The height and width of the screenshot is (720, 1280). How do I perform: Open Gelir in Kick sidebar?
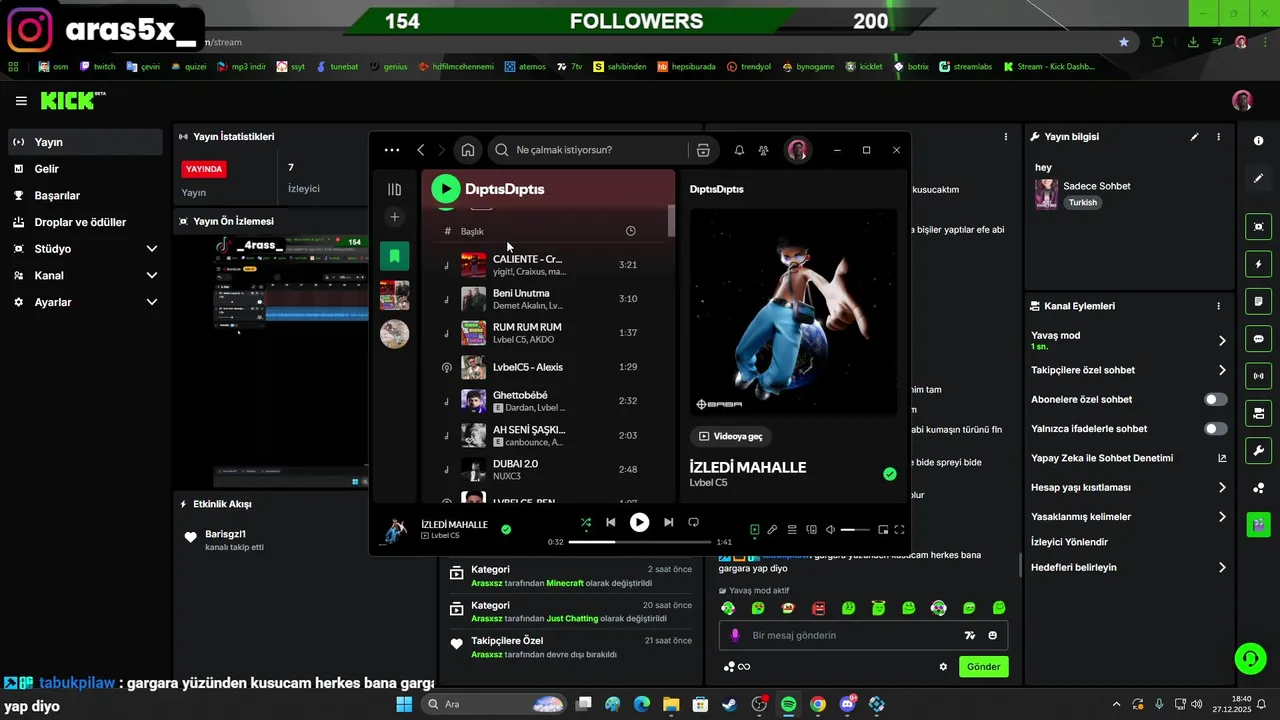84,169
